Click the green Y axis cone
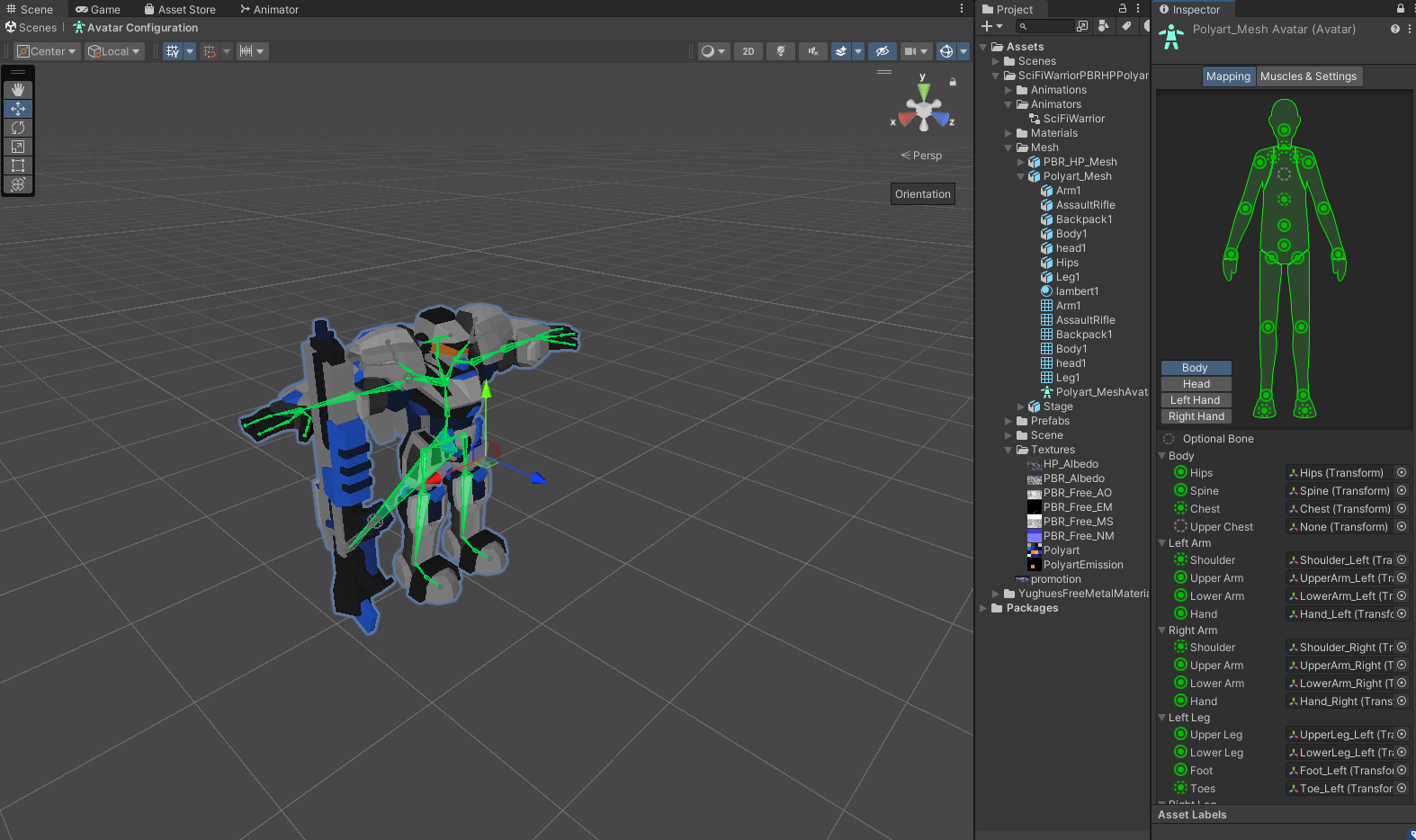Image resolution: width=1416 pixels, height=840 pixels. pyautogui.click(x=923, y=91)
